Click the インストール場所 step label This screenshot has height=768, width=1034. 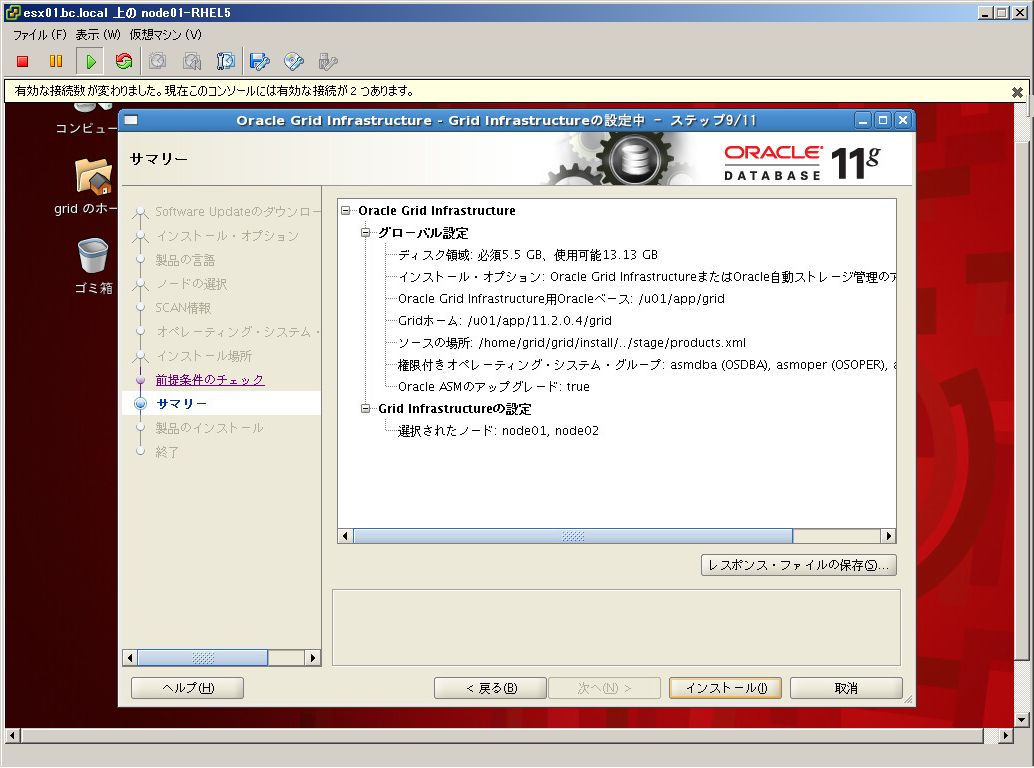(x=204, y=356)
